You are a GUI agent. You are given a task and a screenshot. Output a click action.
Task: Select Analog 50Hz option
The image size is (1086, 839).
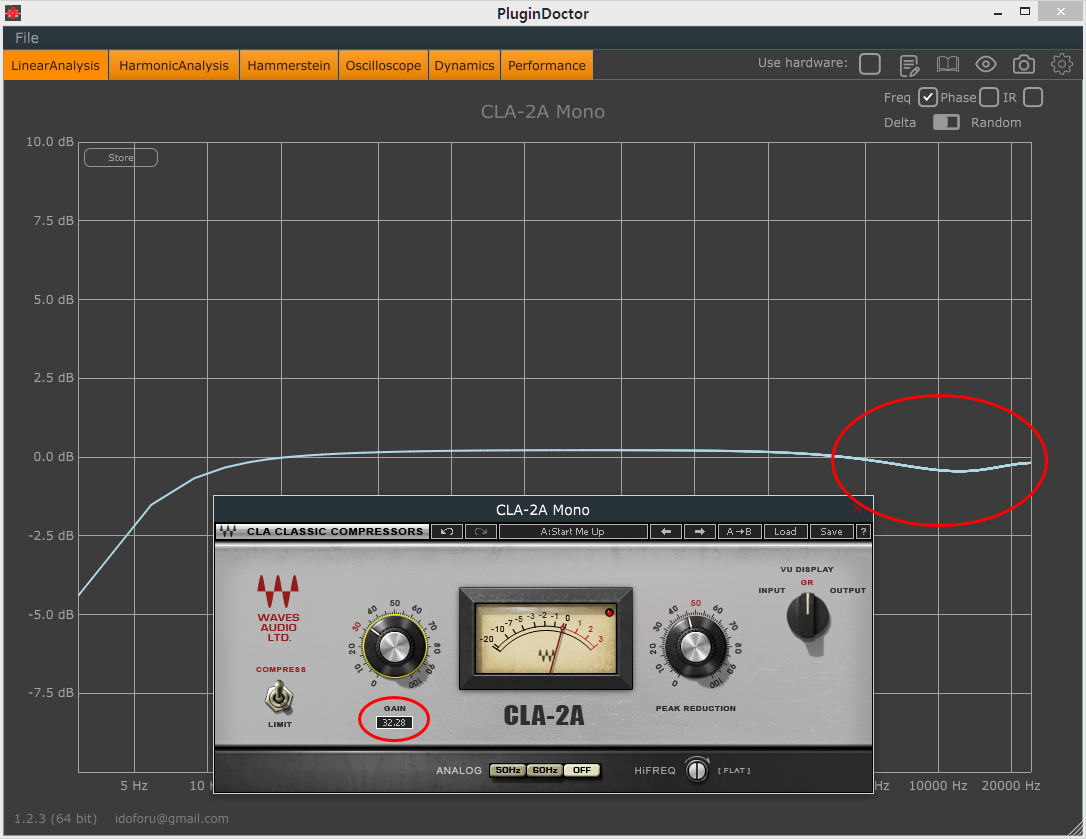coord(508,770)
